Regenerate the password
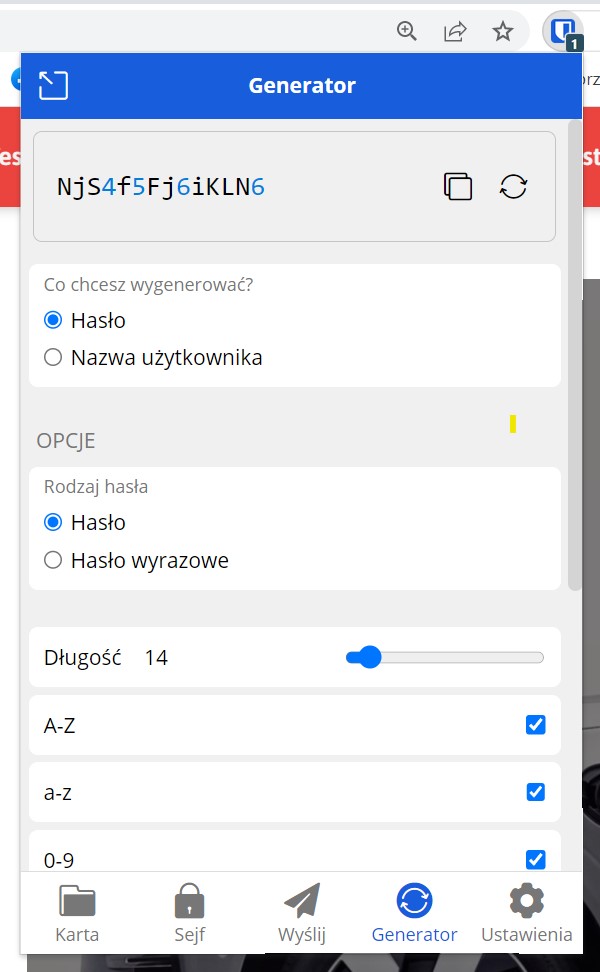This screenshot has height=972, width=600. tap(513, 187)
